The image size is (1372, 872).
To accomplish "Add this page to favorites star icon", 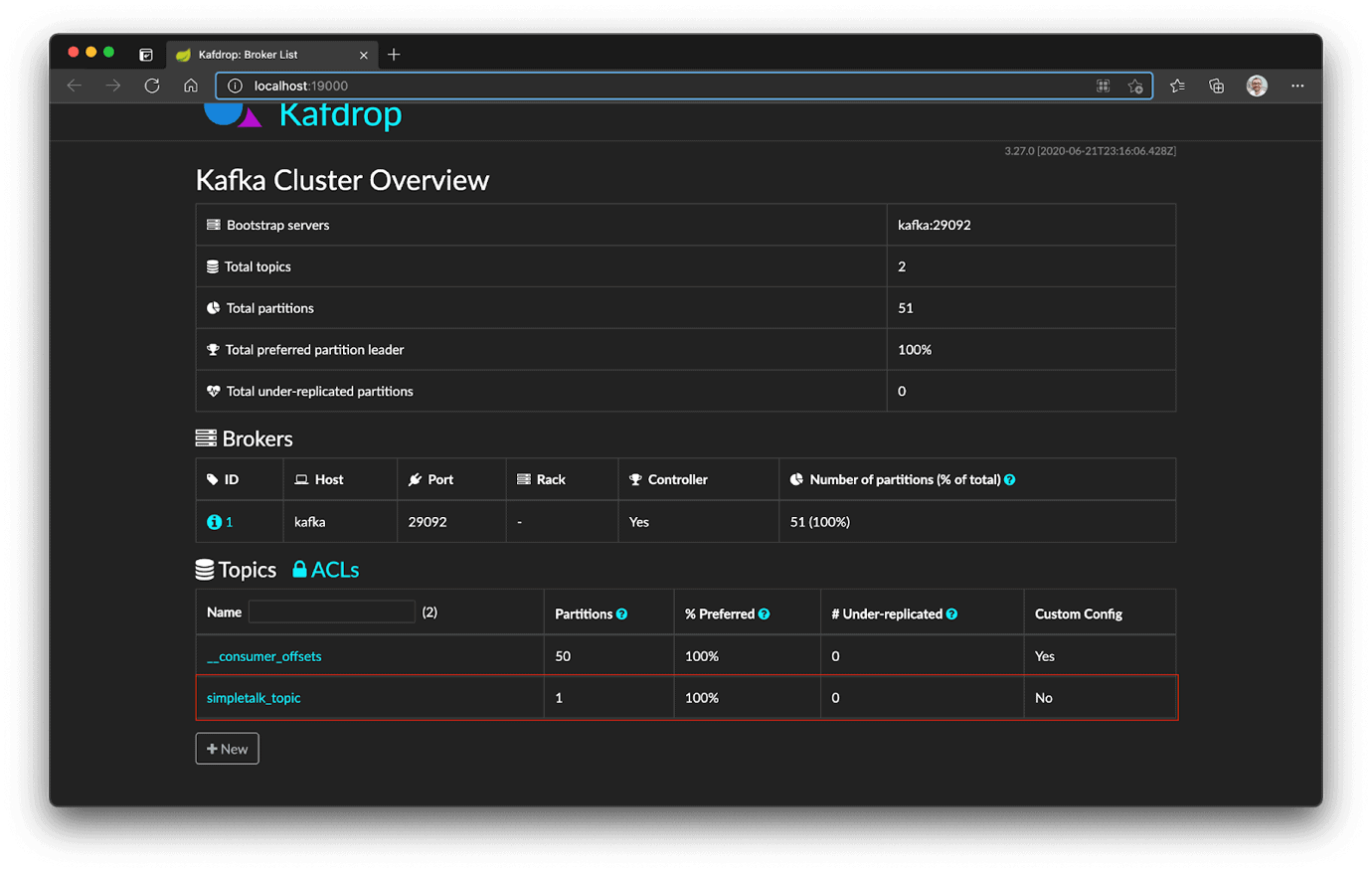I will (1134, 87).
